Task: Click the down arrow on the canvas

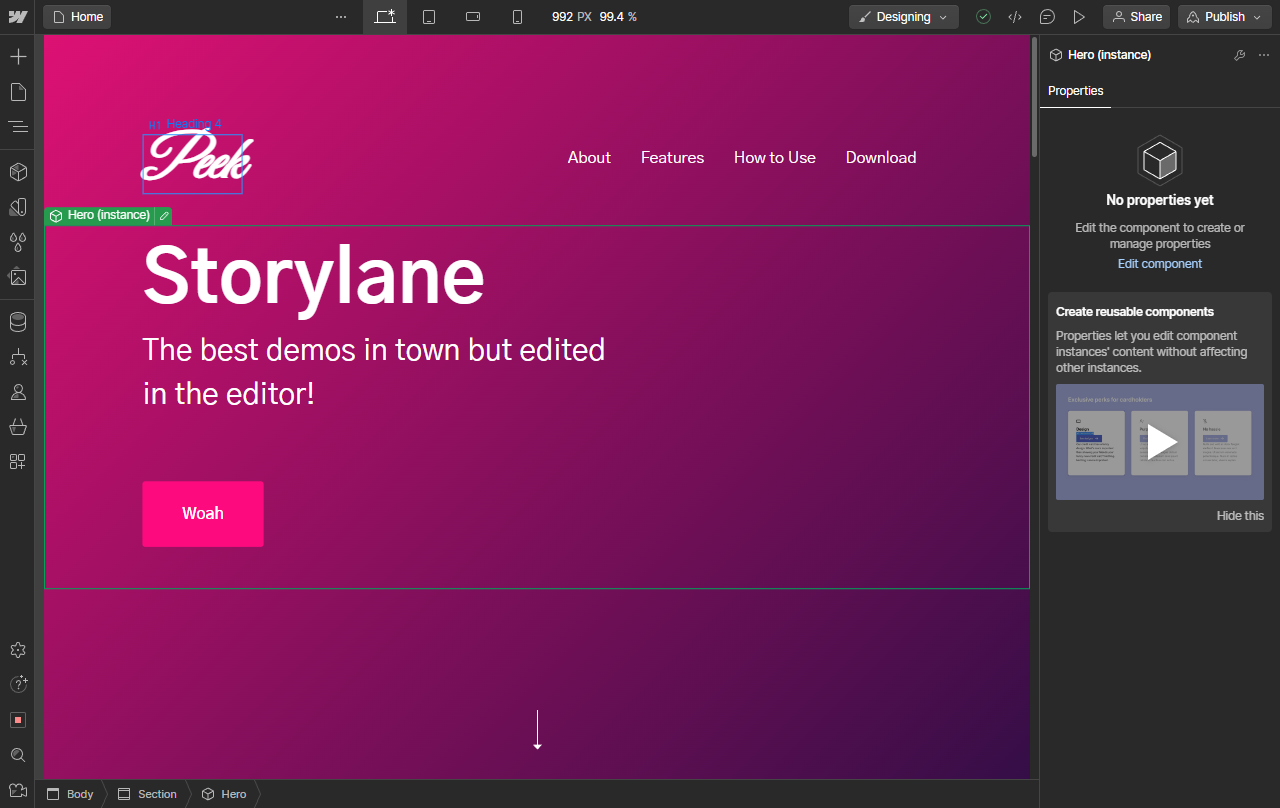Action: pyautogui.click(x=537, y=730)
